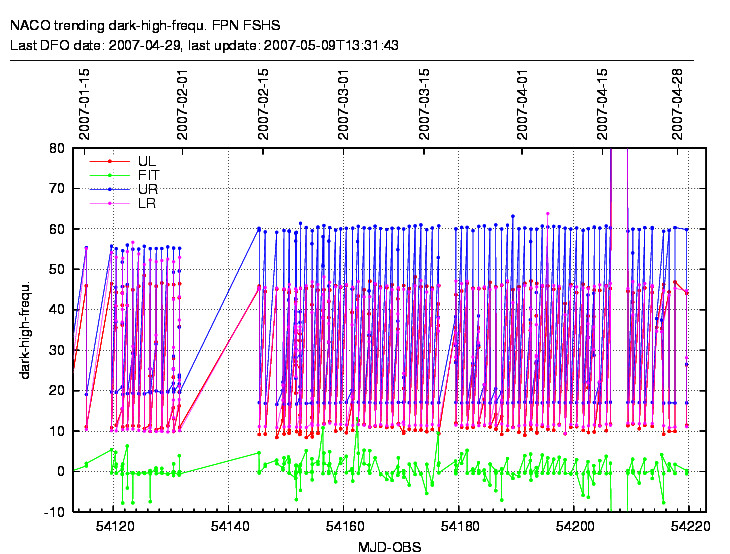Screen dimensions: 730x554
Task: Click the dark-high-frequ. y-axis title
Action: tap(27, 330)
